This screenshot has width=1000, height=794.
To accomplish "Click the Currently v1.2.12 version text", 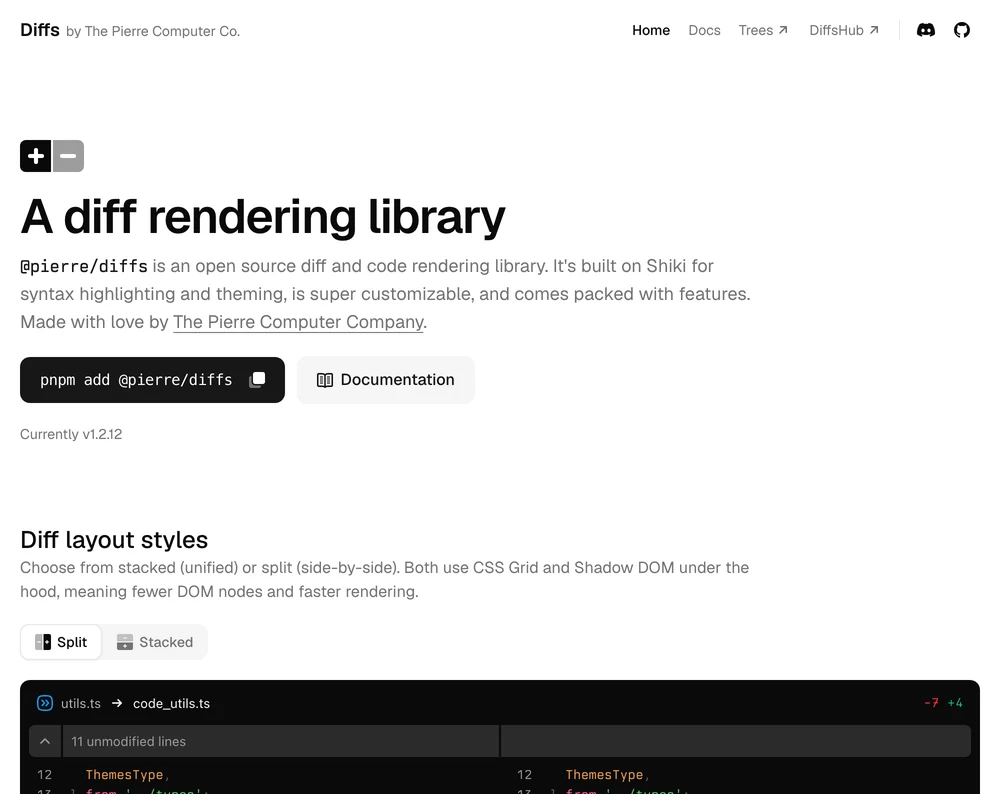I will click(71, 434).
